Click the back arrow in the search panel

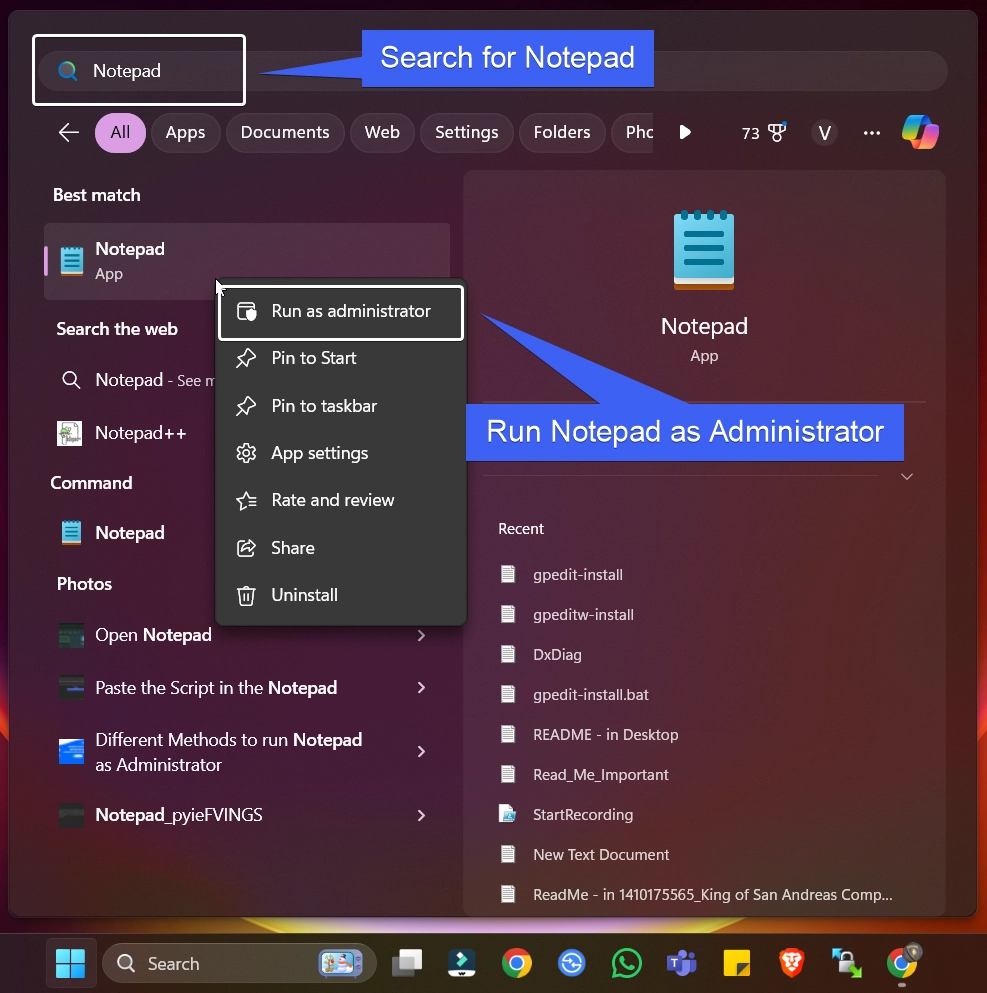coord(68,132)
